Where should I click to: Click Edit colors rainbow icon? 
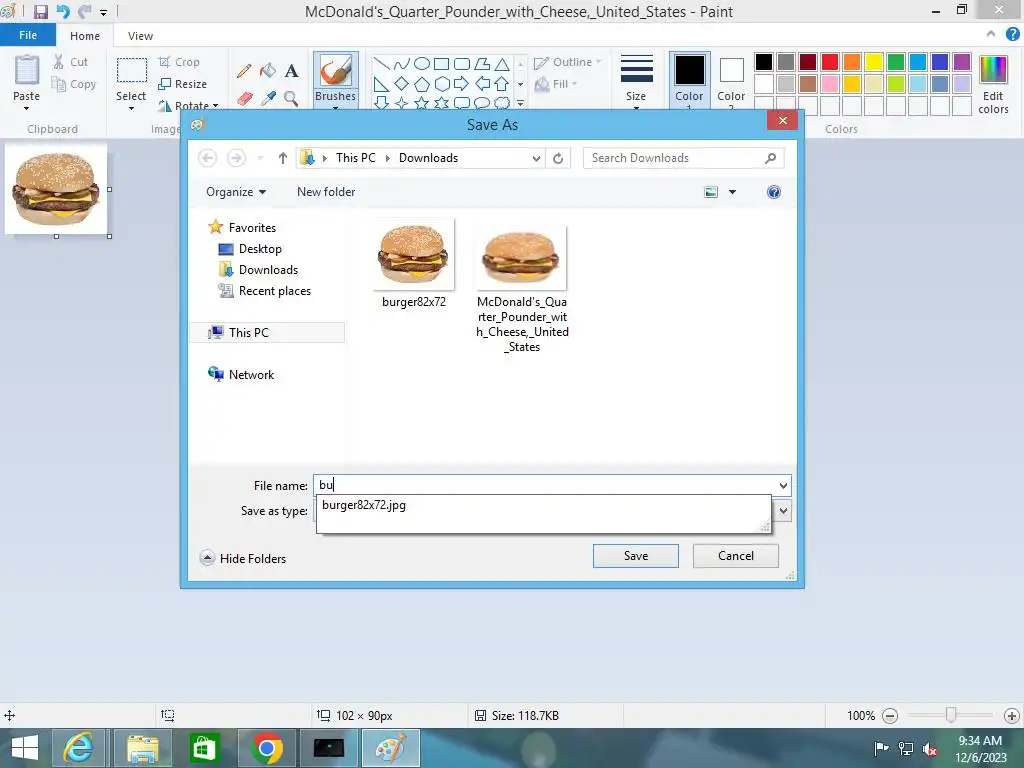[993, 70]
